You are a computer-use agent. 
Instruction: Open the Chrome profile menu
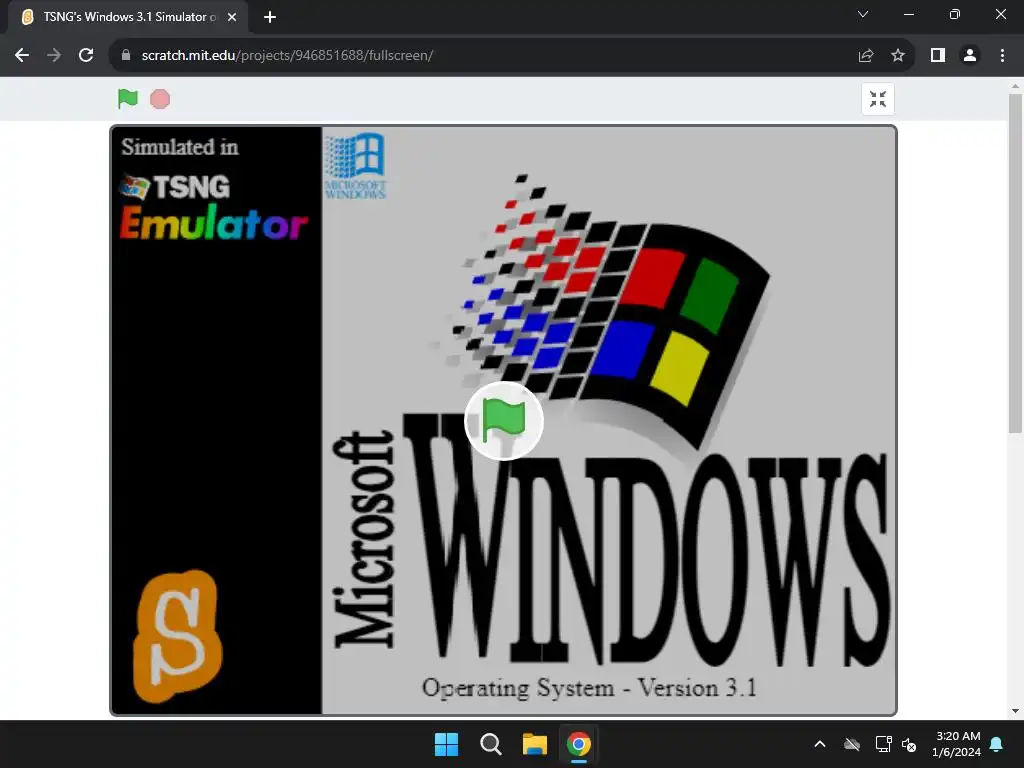point(970,56)
